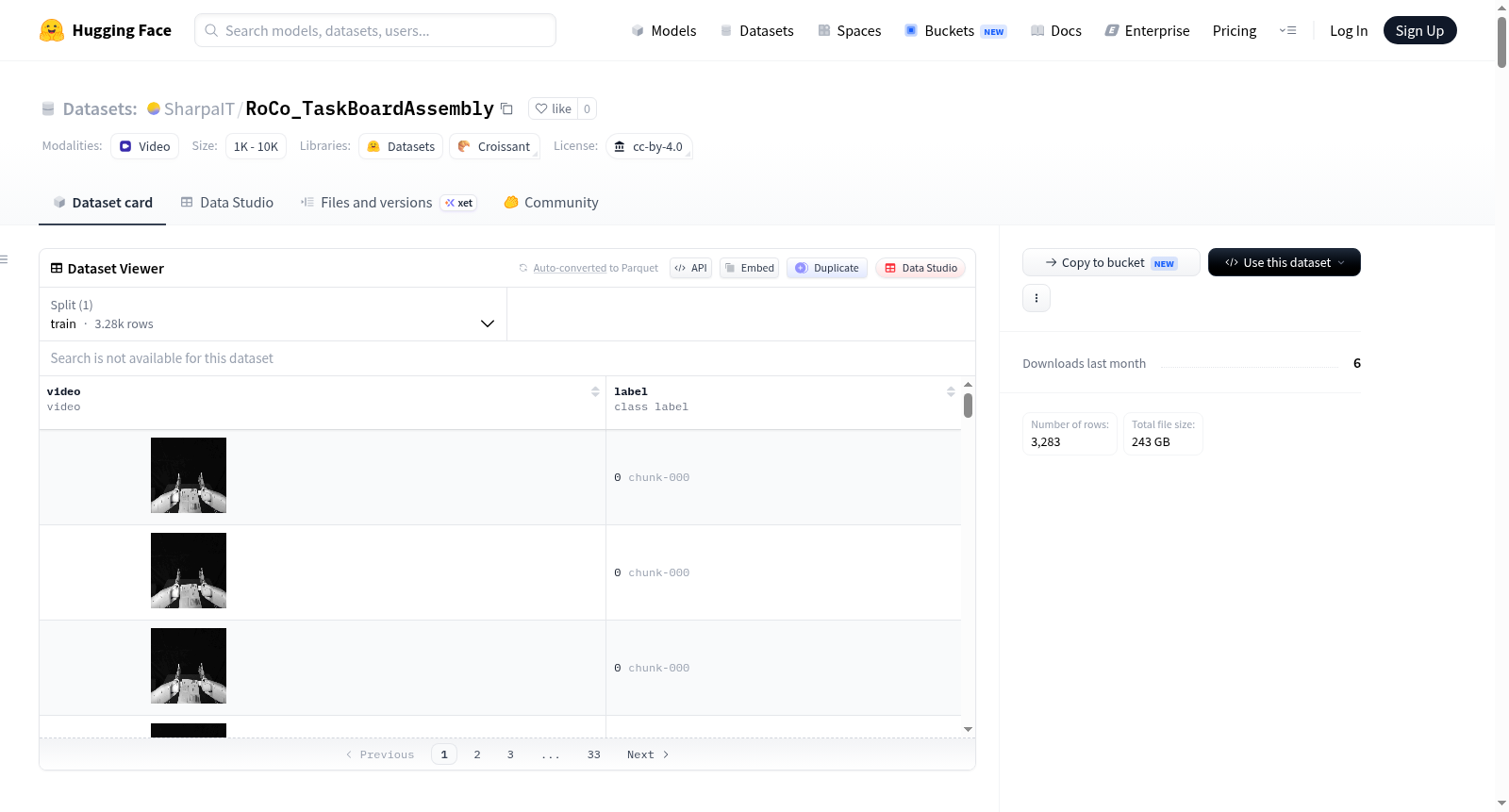The image size is (1509, 812).
Task: Jump to page 33 of the viewer
Action: (593, 754)
